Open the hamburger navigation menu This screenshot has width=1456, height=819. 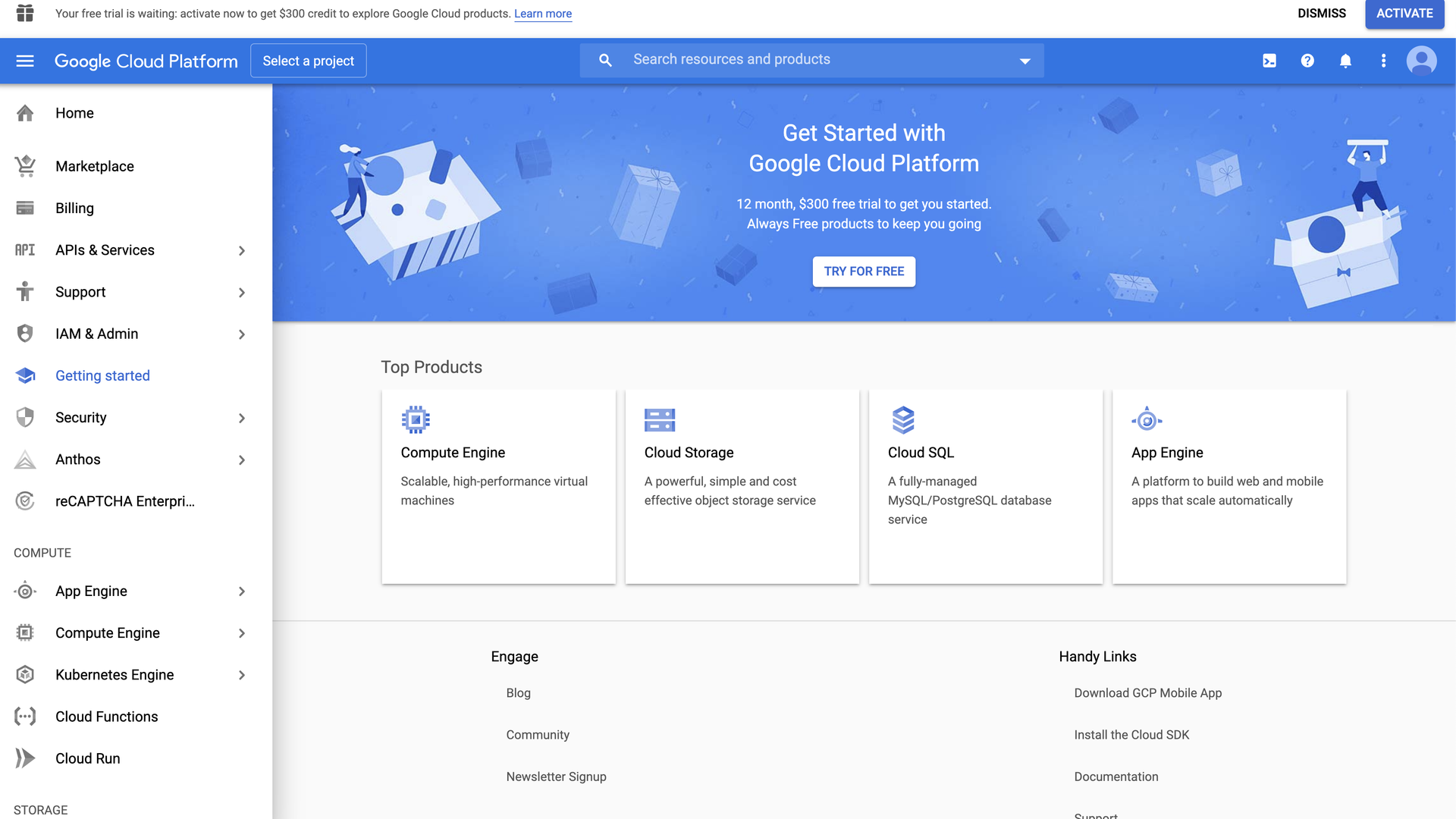point(25,61)
